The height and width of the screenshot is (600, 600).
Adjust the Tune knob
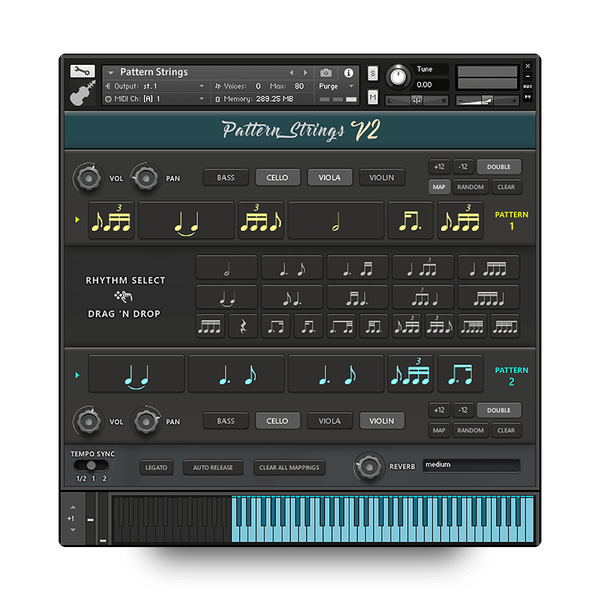398,77
